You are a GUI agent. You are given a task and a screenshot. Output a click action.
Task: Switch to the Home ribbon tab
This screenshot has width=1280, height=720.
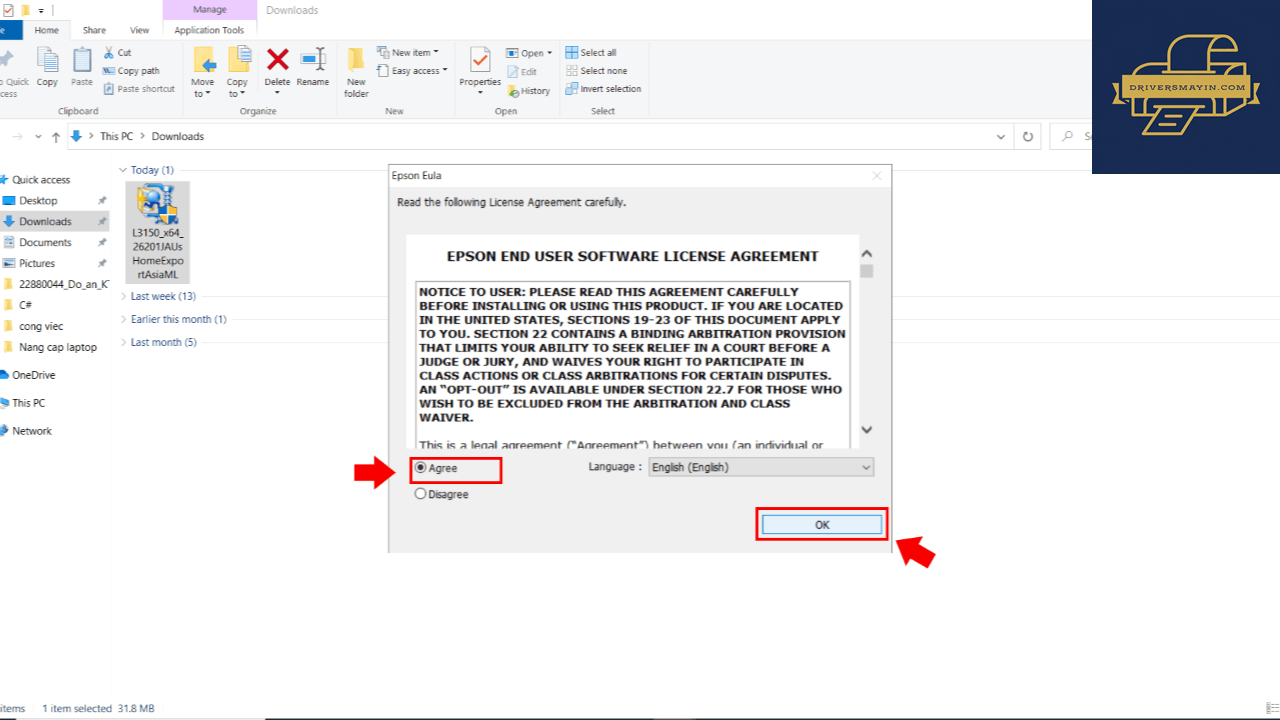click(x=47, y=30)
